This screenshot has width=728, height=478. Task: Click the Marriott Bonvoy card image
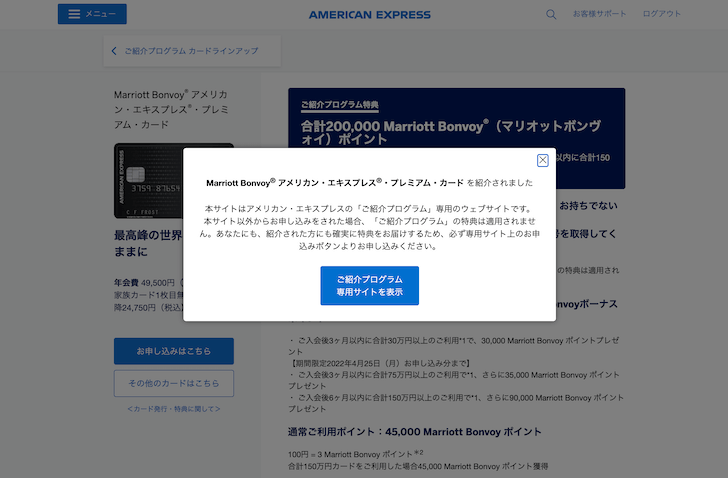(149, 181)
